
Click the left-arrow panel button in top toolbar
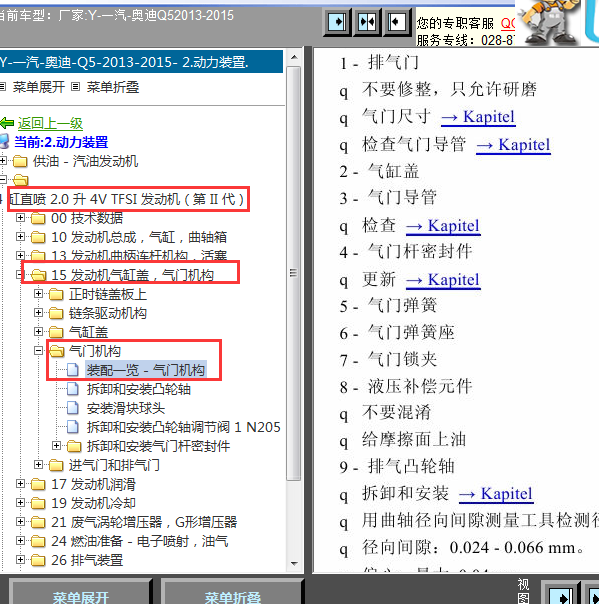397,22
